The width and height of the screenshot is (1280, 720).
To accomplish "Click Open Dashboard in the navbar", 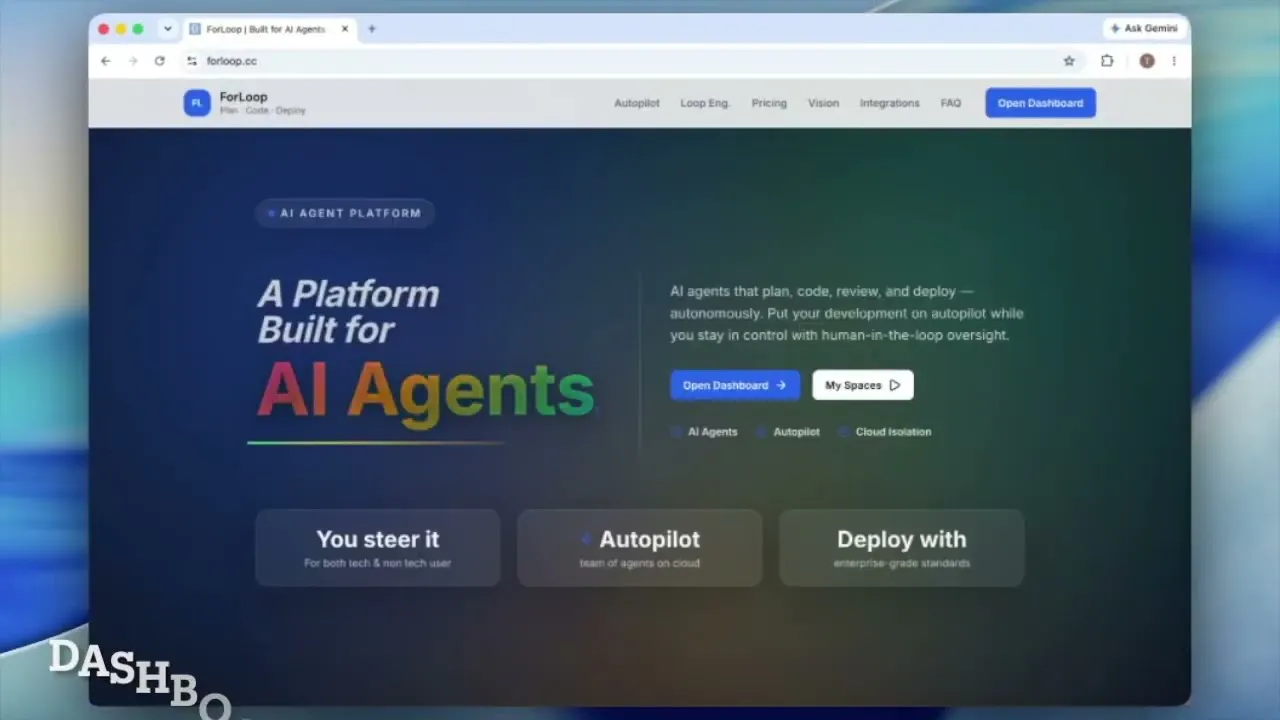I will [1040, 103].
